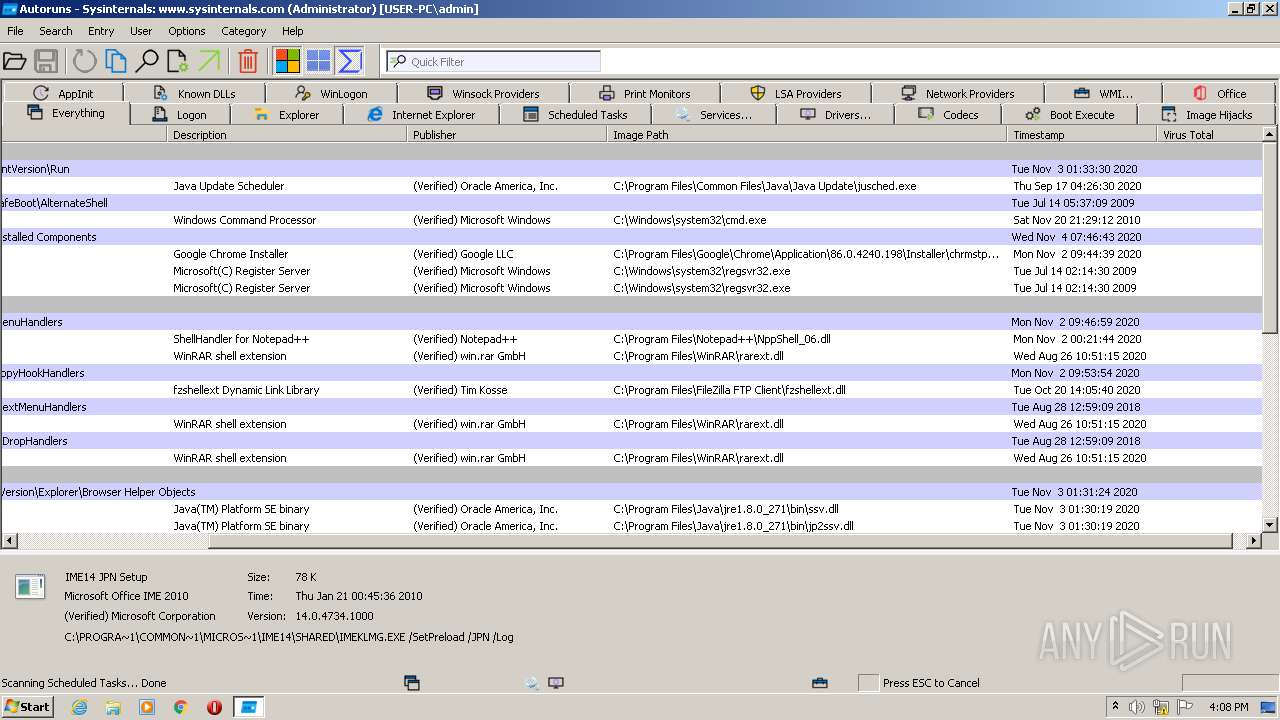Switch to the Network Providers tab
The image size is (1280, 720).
(957, 93)
